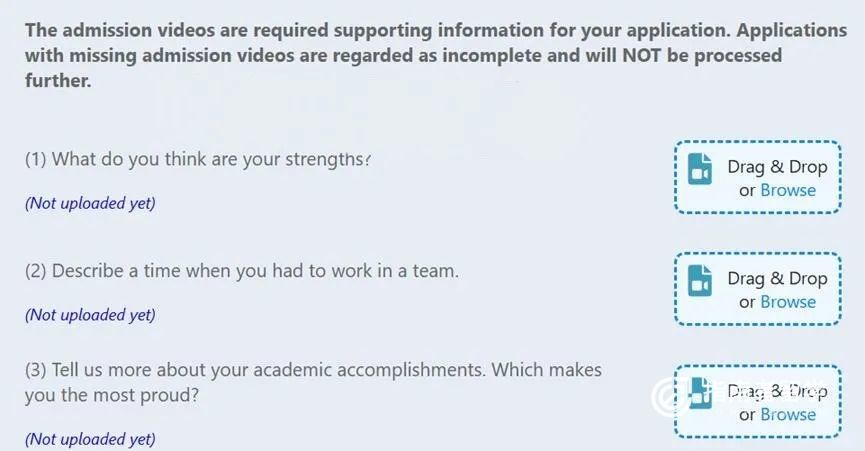Select the Not uploaded yet status under question 1
Image resolution: width=865 pixels, height=451 pixels.
click(x=90, y=203)
